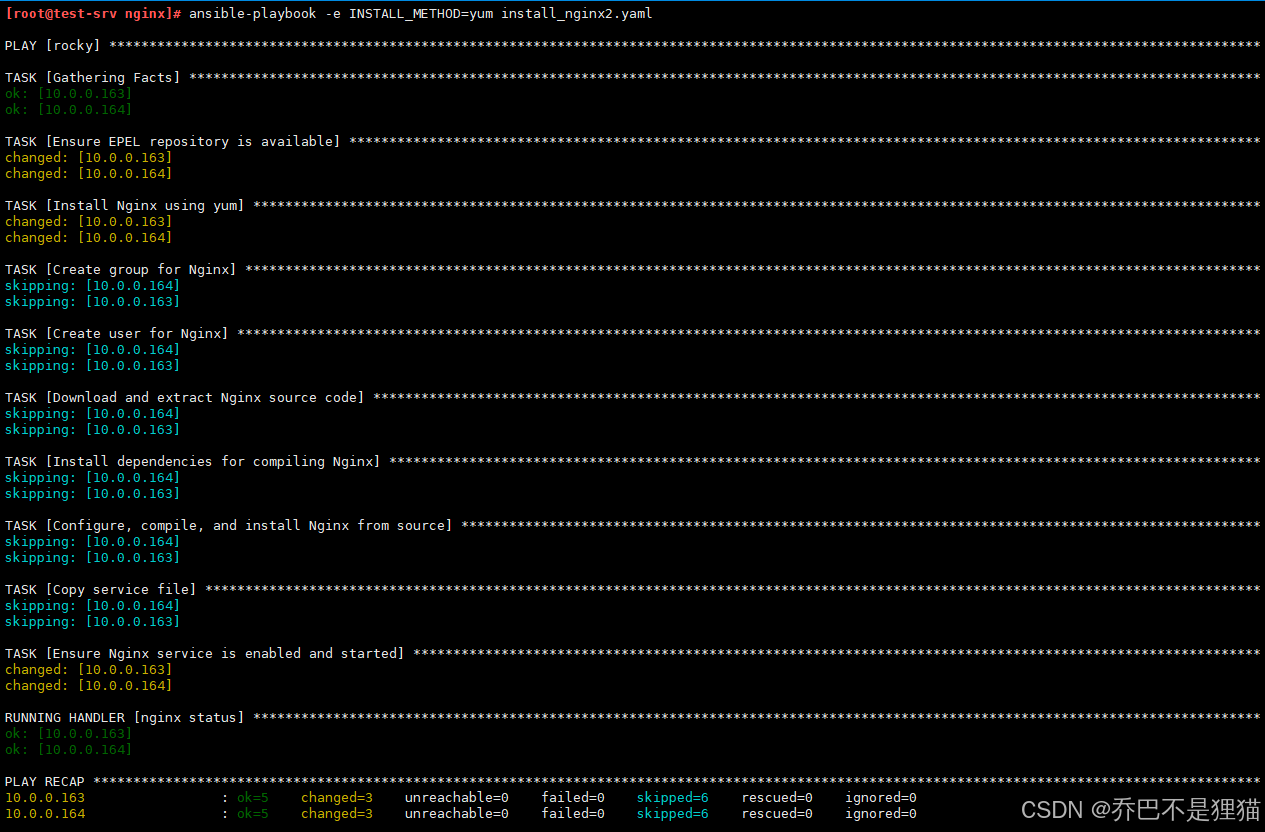This screenshot has height=832, width=1265.
Task: Click skipping: [10.0.0.163] under Create group
Action: (x=92, y=302)
